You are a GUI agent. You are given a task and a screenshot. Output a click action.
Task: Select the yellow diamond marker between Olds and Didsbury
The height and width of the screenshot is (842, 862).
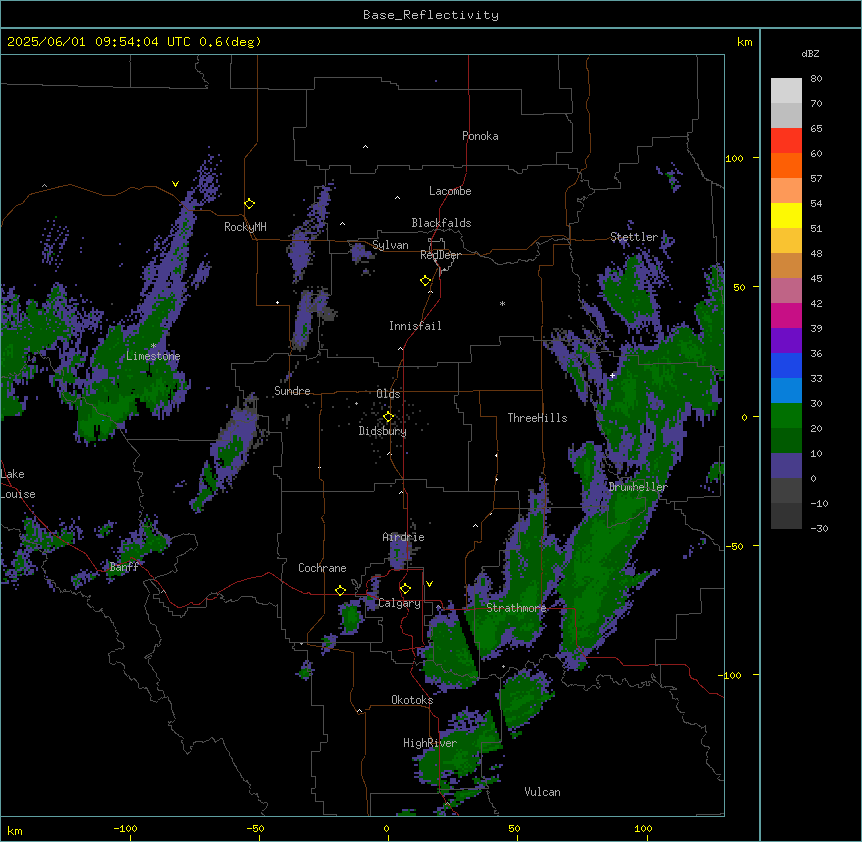[388, 417]
